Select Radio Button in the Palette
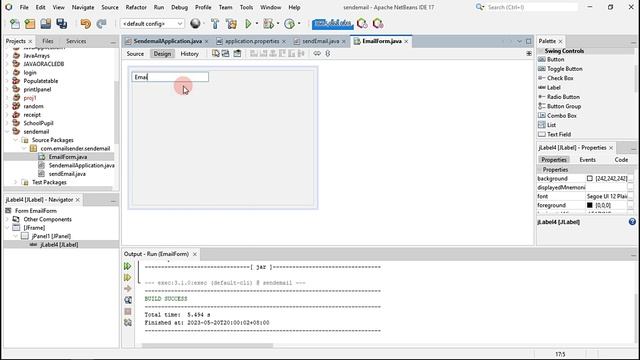This screenshot has height=360, width=640. tap(563, 97)
